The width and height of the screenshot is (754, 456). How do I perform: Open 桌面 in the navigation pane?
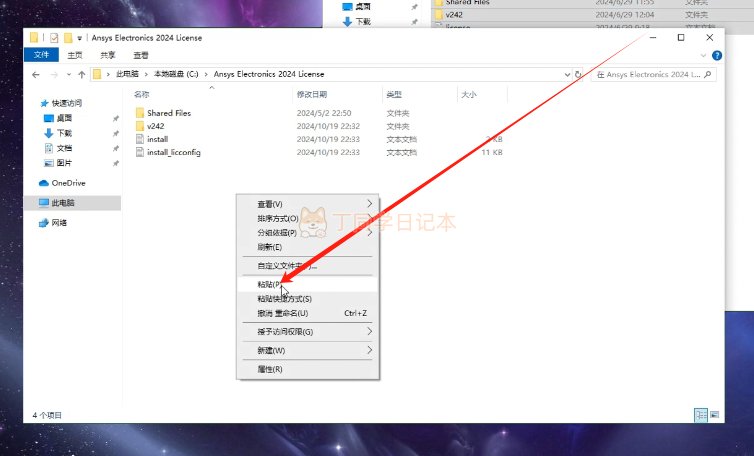coord(64,118)
